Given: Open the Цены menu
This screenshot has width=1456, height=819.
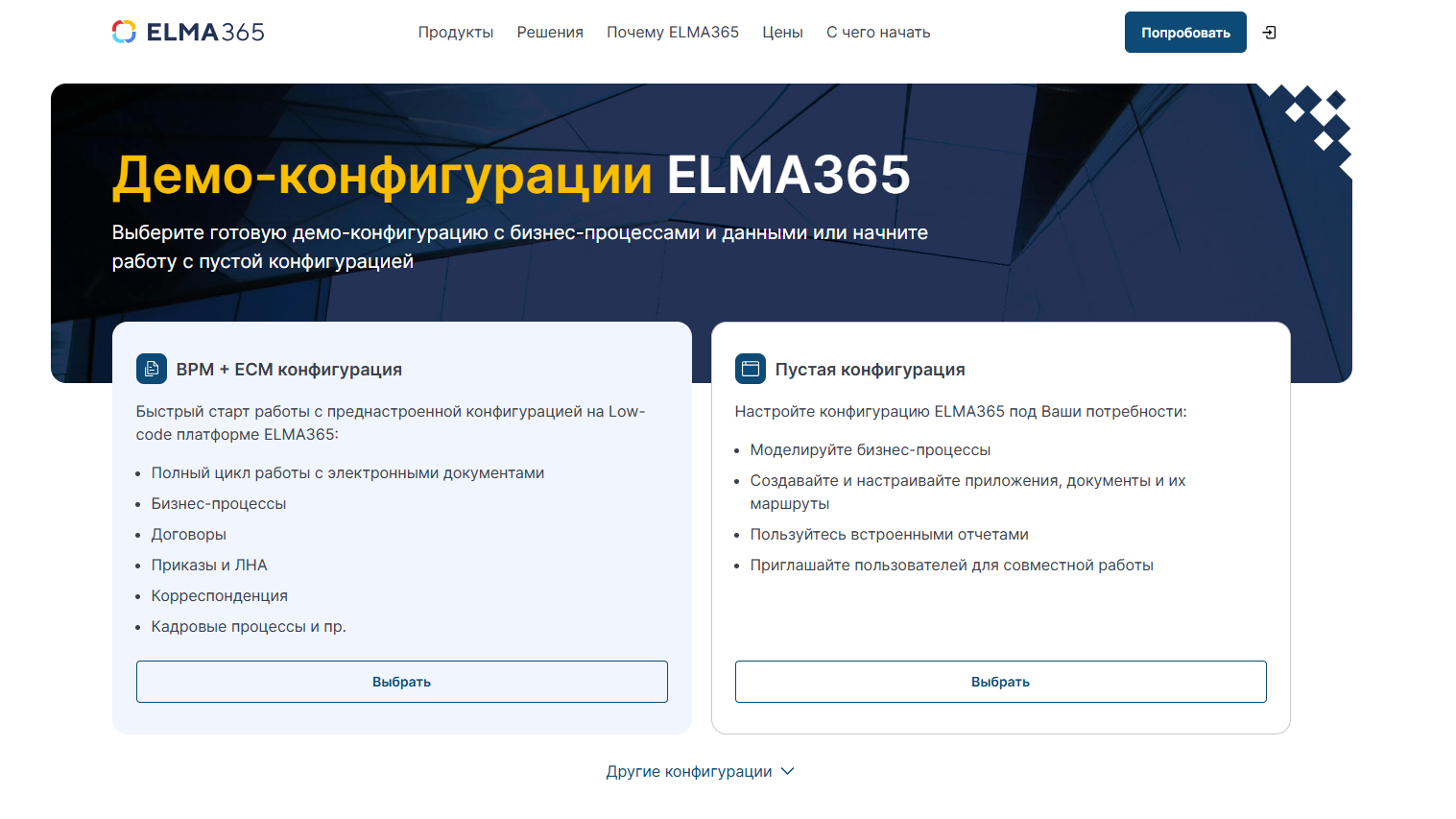Looking at the screenshot, I should tap(782, 32).
